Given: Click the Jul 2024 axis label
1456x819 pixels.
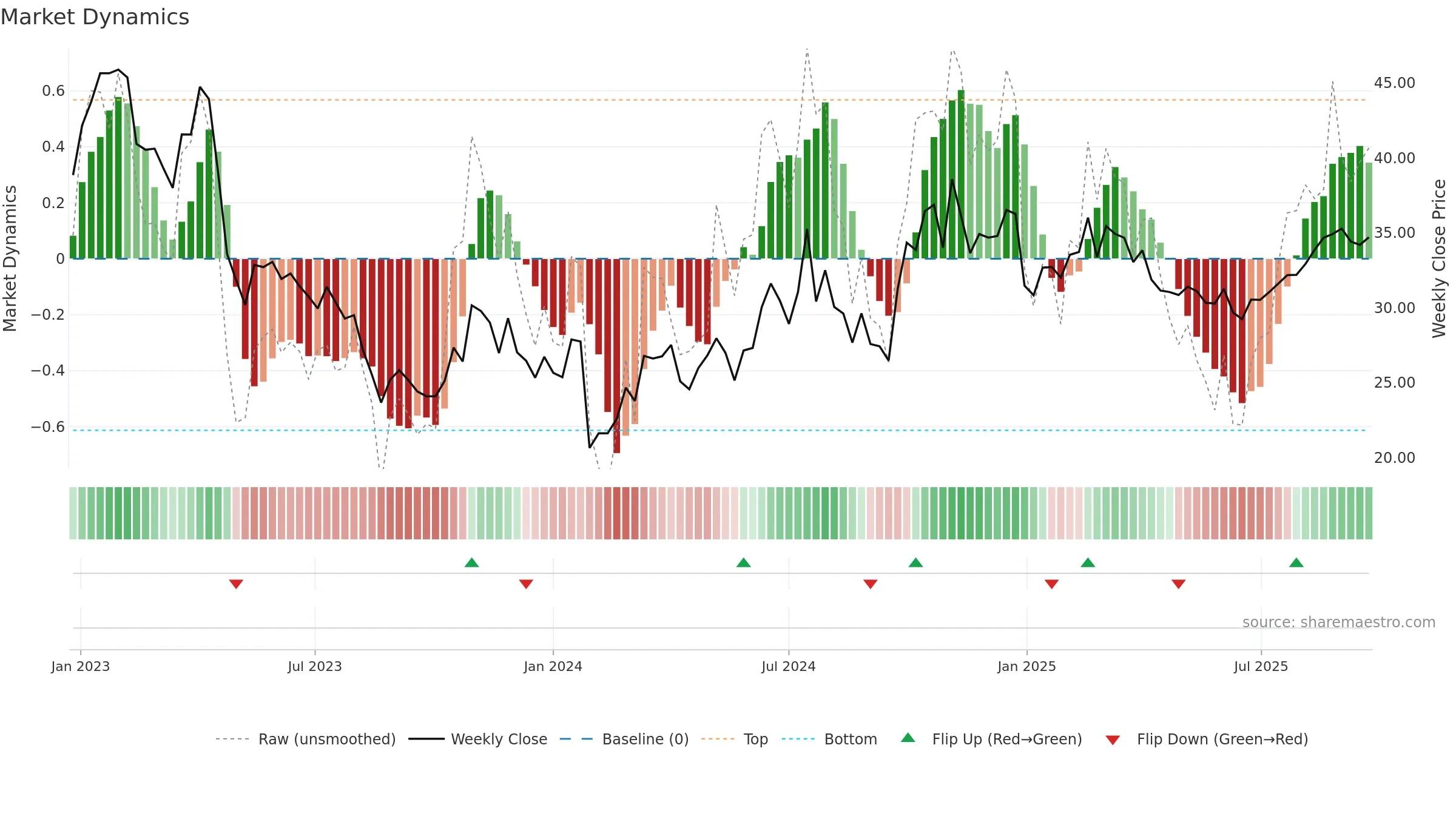Looking at the screenshot, I should (789, 666).
